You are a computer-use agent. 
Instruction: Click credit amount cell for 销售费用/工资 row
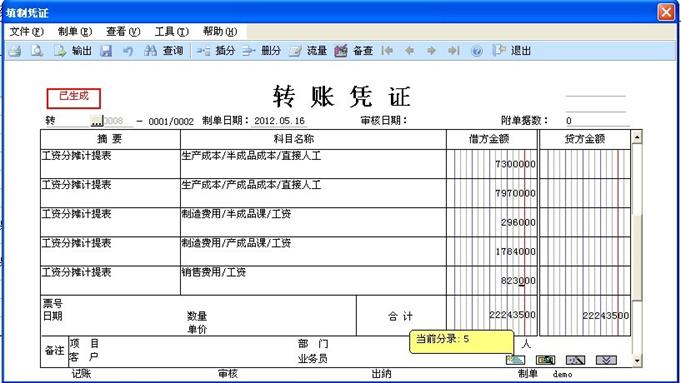tap(585, 281)
